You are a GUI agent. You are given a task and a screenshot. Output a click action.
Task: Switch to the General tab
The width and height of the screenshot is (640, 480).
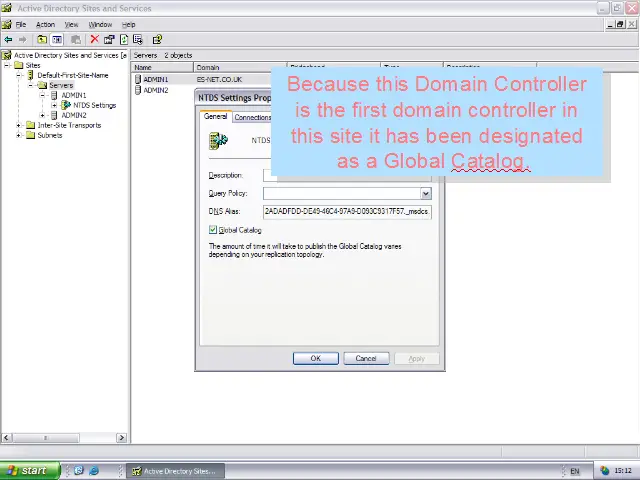click(216, 116)
